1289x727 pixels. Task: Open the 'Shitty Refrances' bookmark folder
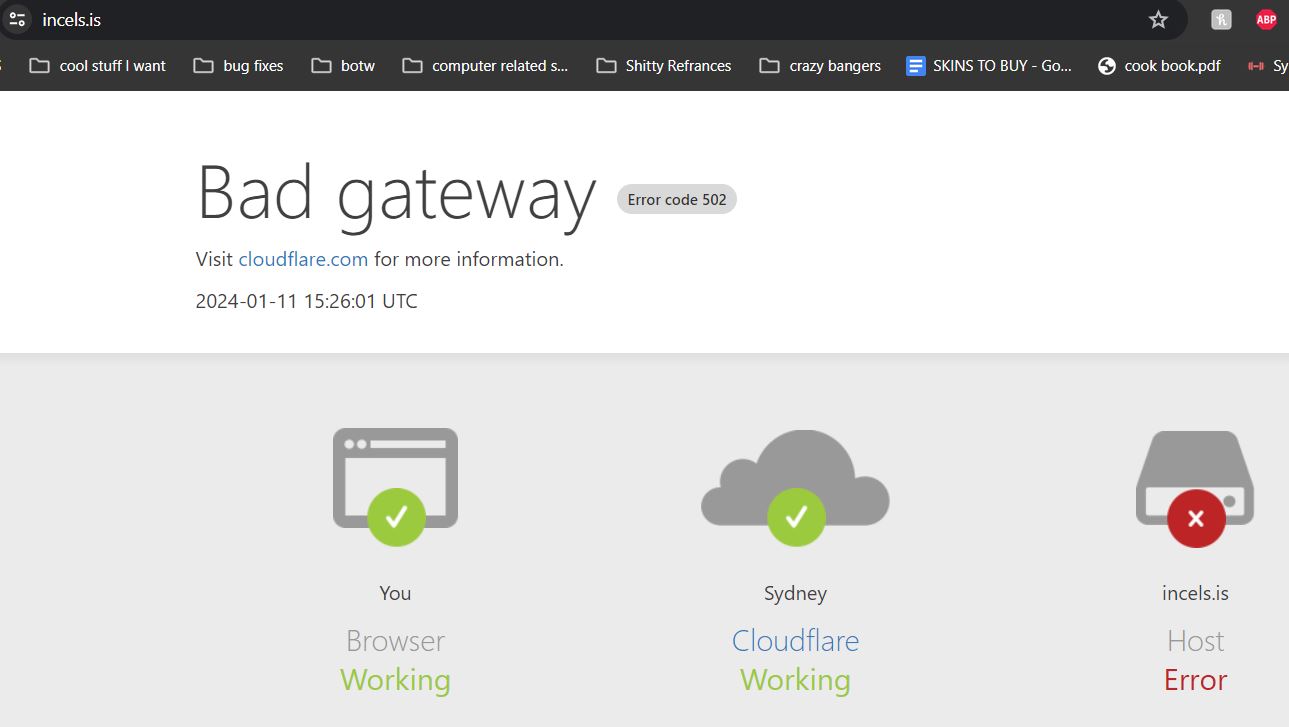coord(664,66)
